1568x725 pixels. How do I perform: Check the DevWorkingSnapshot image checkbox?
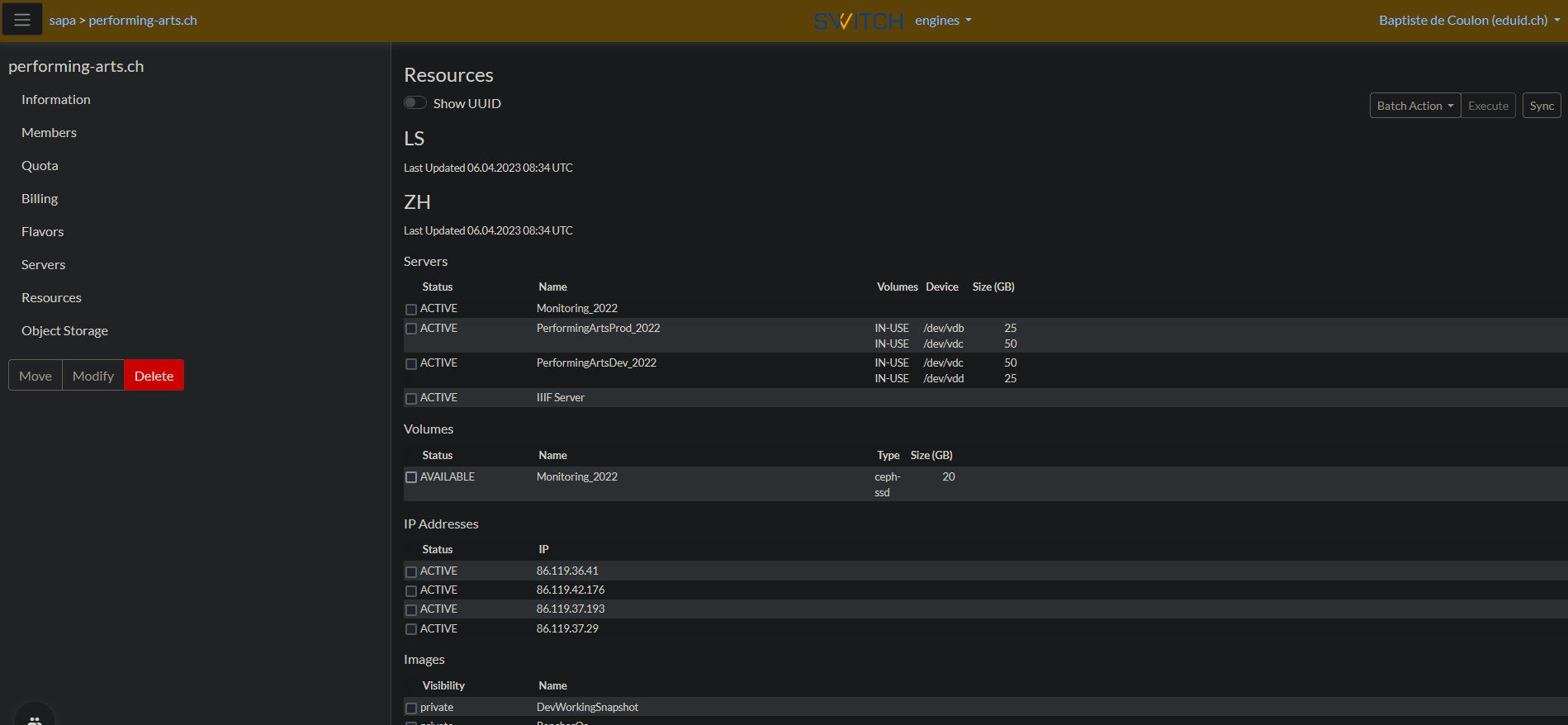[411, 708]
